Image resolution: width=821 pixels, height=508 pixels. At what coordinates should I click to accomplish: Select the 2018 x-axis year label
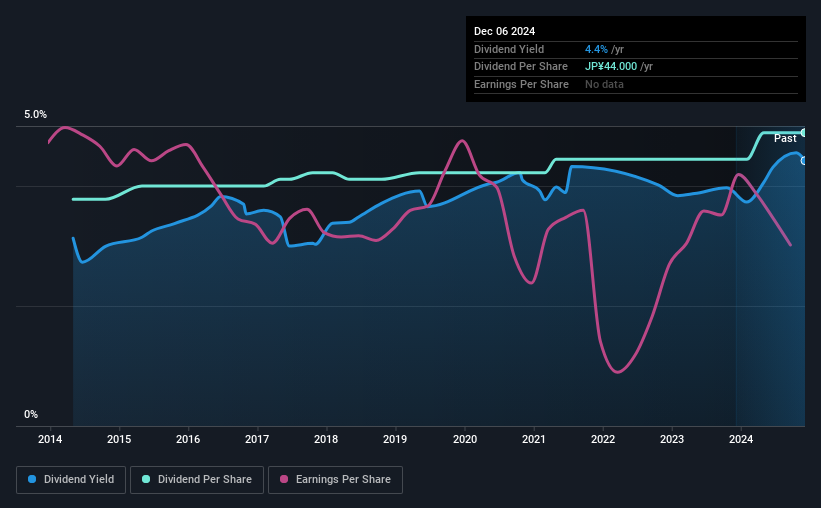click(326, 439)
